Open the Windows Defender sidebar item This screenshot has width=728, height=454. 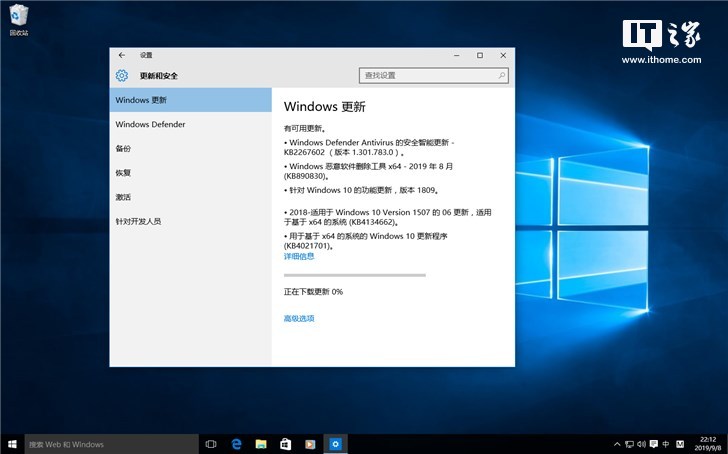(190, 124)
